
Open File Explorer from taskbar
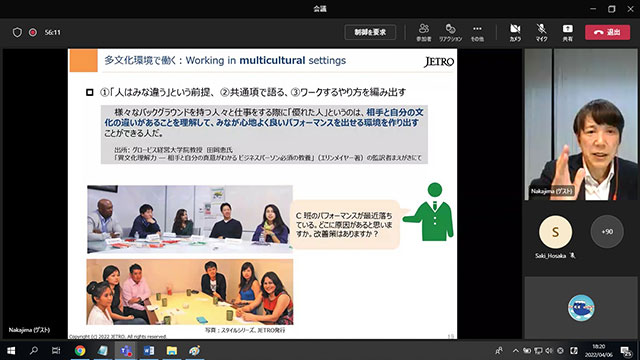click(172, 350)
